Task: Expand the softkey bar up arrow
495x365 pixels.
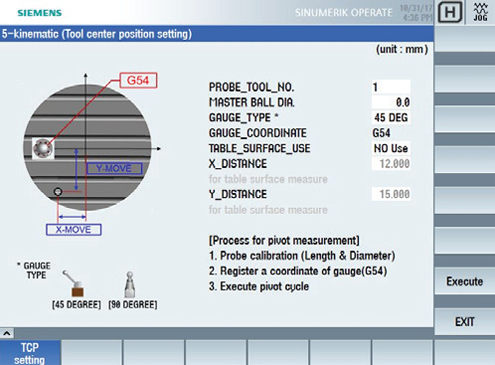Action: [x=7, y=333]
